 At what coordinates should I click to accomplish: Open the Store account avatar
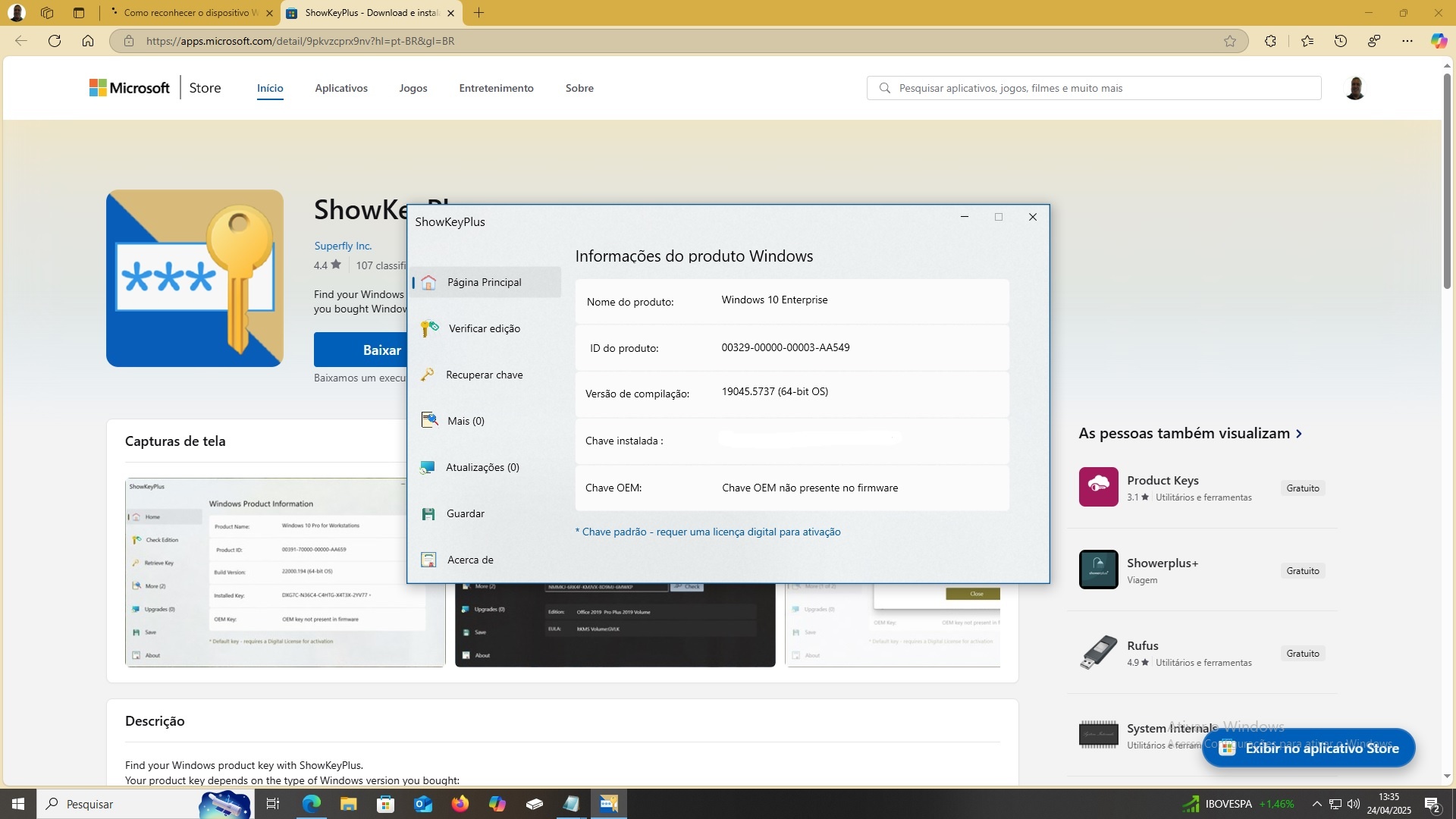[x=1355, y=88]
